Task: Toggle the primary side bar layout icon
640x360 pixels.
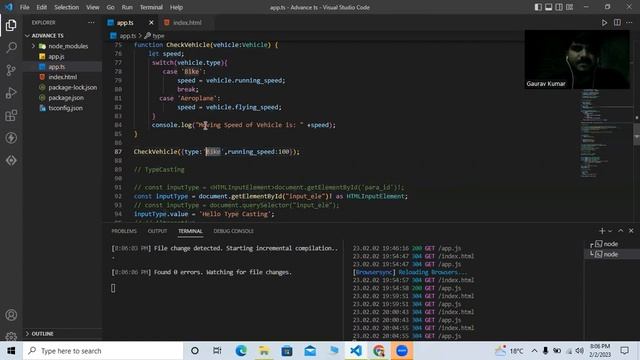Action: pyautogui.click(x=538, y=7)
